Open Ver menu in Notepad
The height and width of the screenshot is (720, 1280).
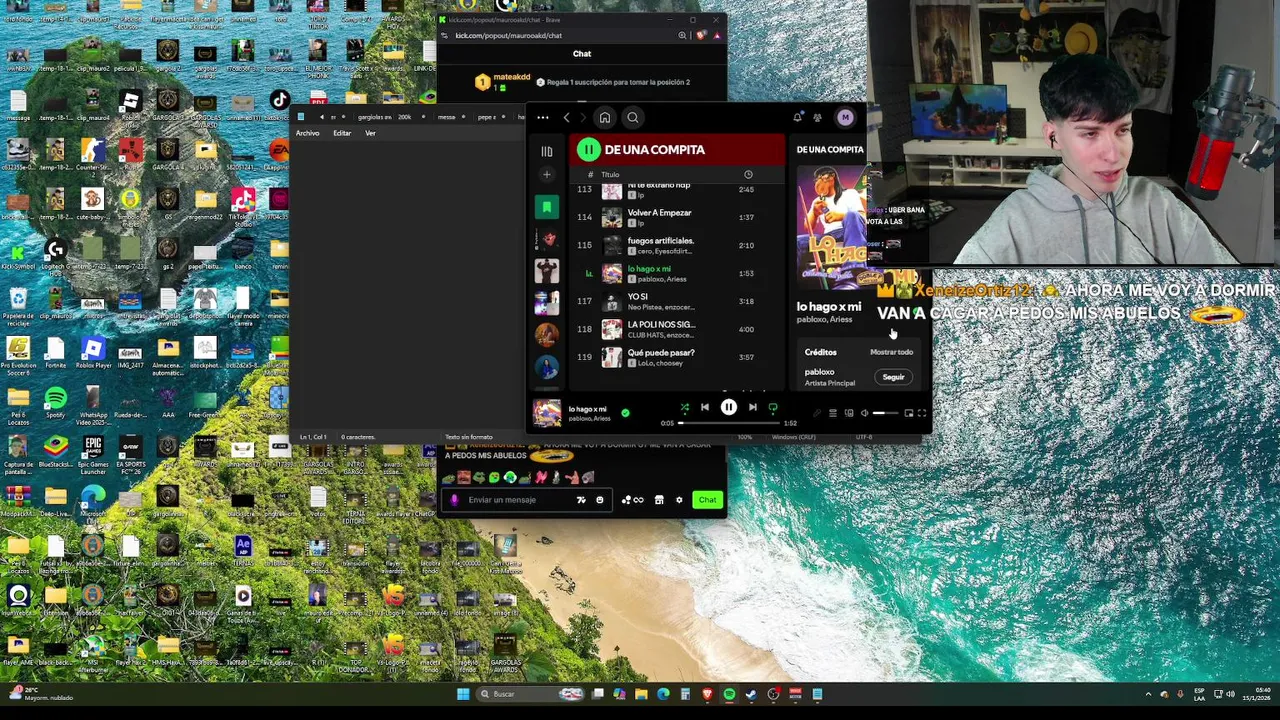(370, 133)
